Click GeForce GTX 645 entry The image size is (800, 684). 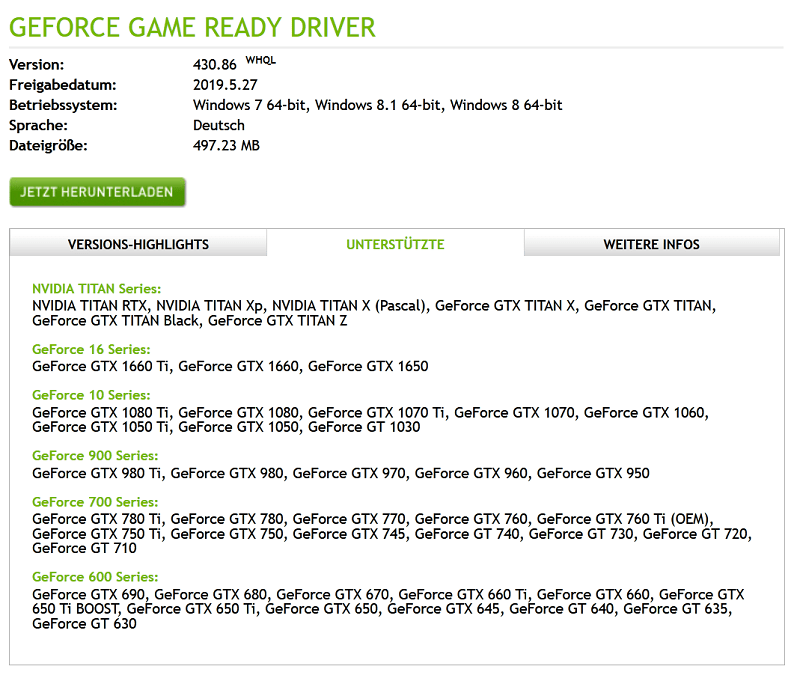443,609
